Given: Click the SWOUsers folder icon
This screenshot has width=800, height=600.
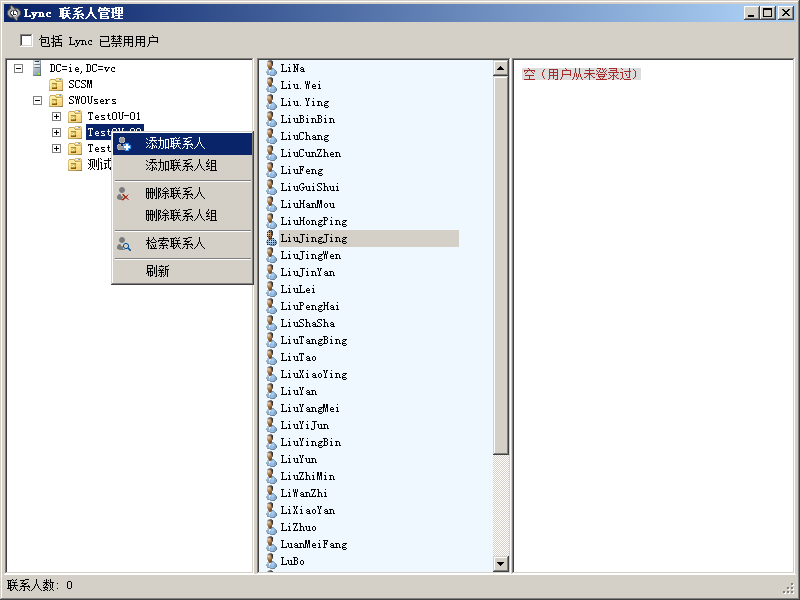Looking at the screenshot, I should pyautogui.click(x=56, y=101).
